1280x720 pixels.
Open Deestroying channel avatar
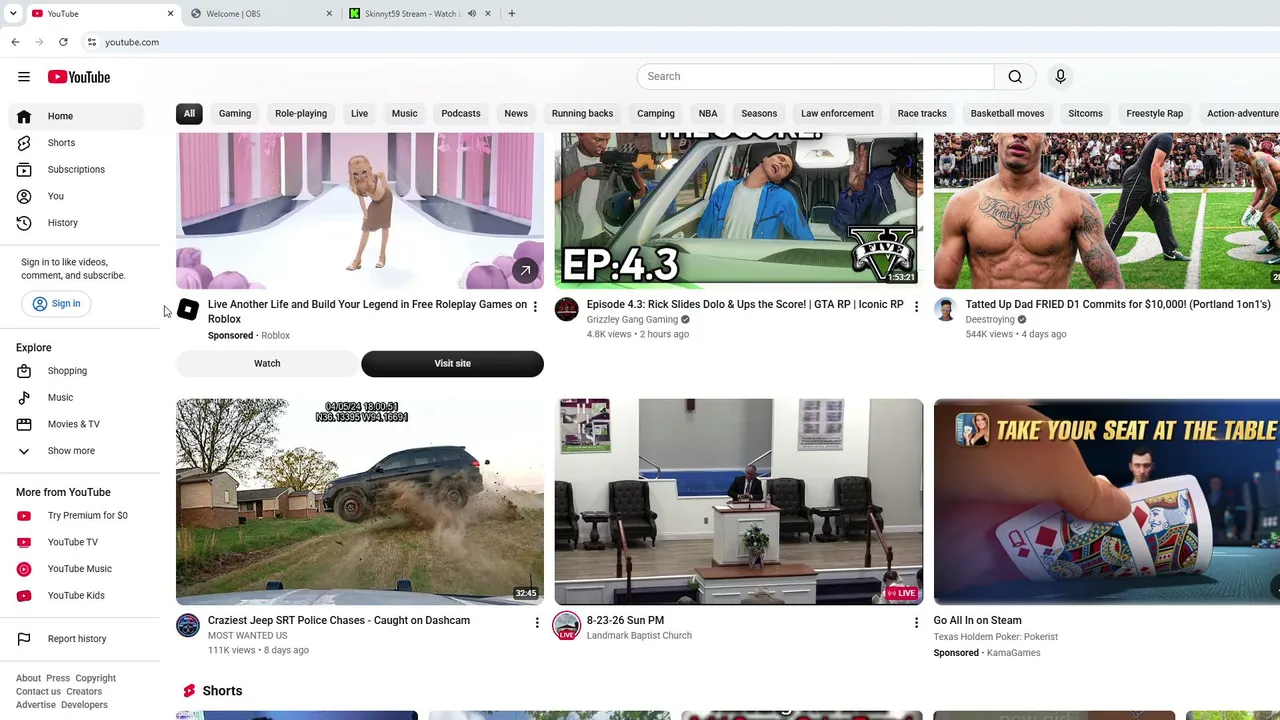pyautogui.click(x=945, y=310)
